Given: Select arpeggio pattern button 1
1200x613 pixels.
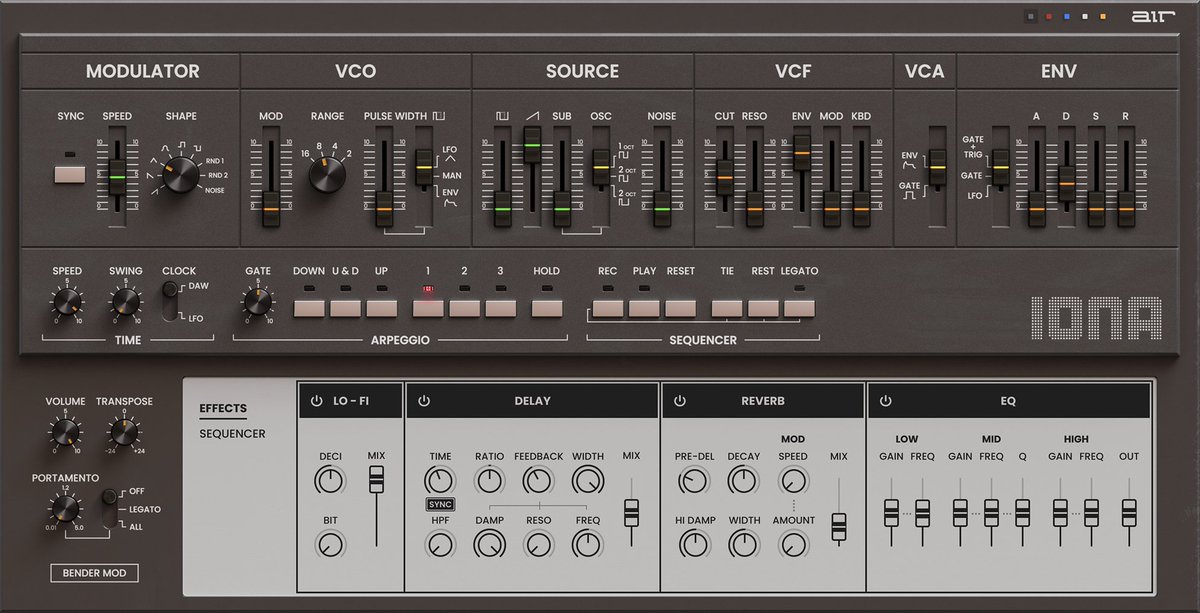Looking at the screenshot, I should click(x=427, y=306).
